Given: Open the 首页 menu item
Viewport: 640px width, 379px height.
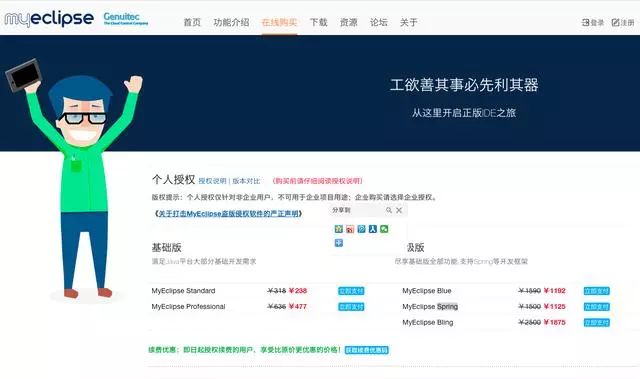Looking at the screenshot, I should (192, 22).
